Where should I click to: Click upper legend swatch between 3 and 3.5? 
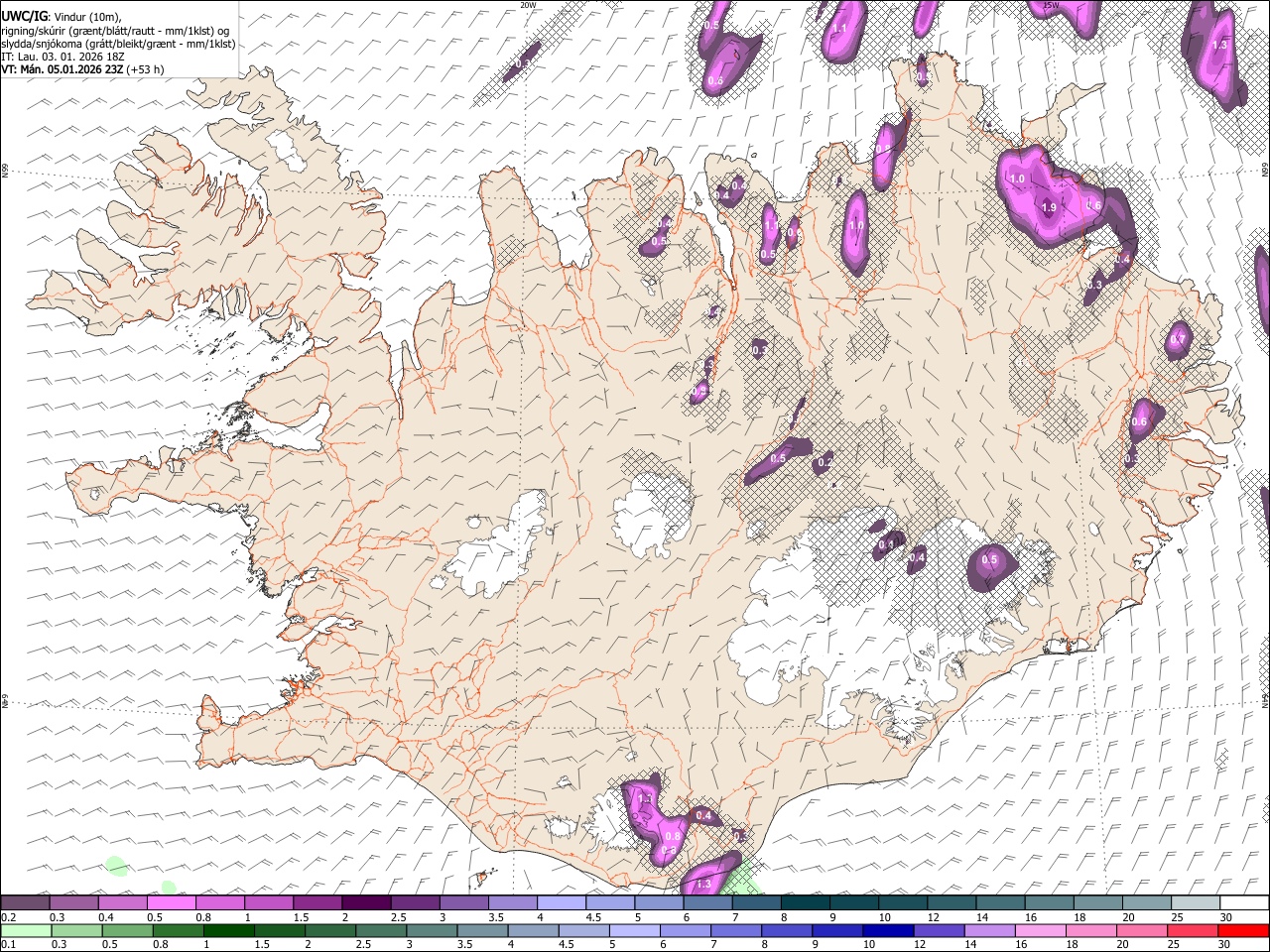464,903
